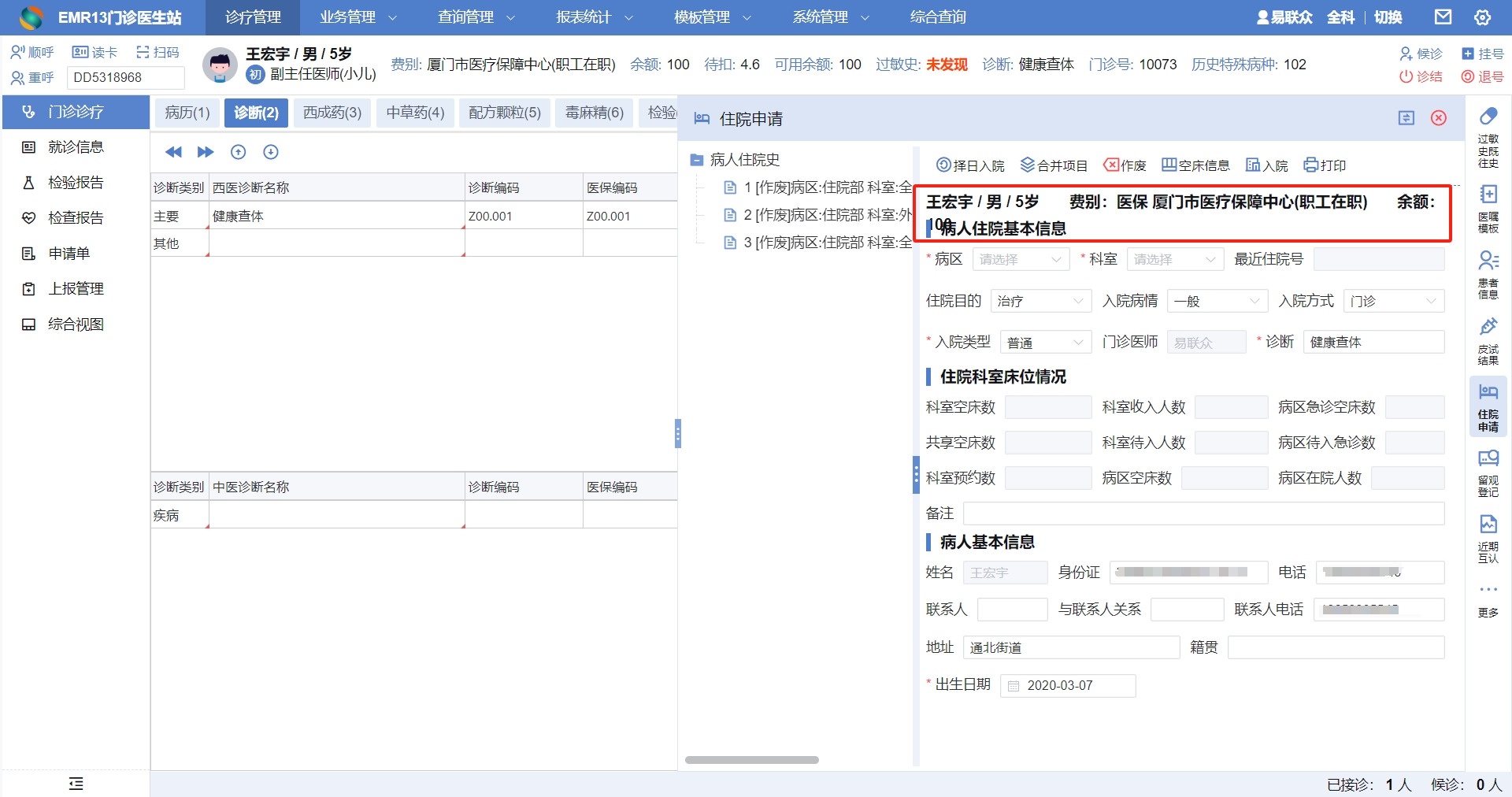Screen dimensions: 1512x797
Task: Open the 入院方式 dropdown
Action: [1394, 301]
